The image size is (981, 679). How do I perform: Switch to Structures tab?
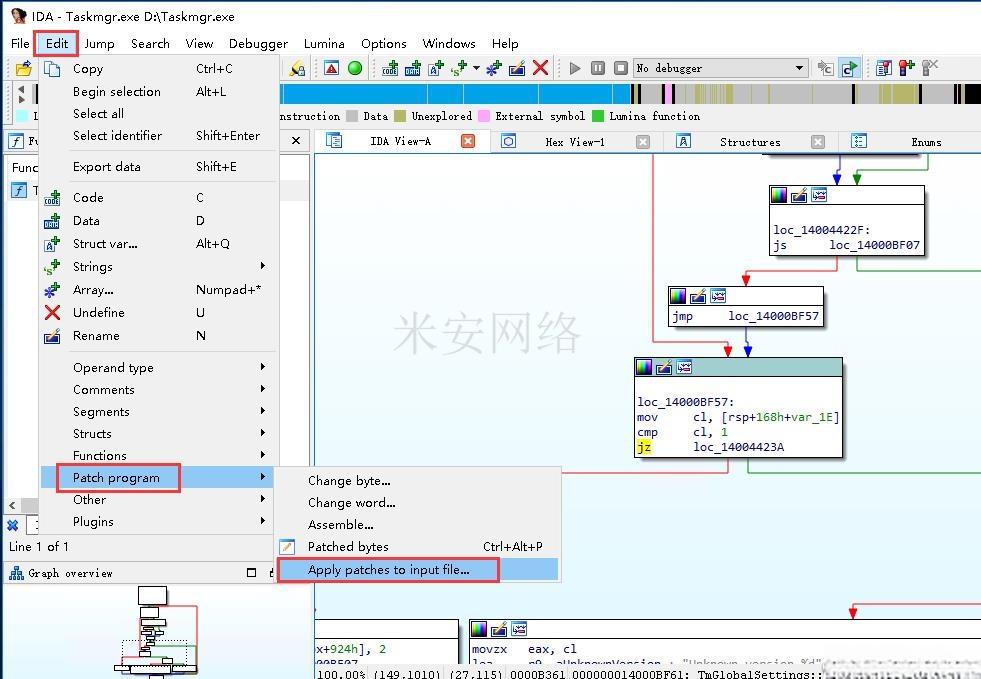[750, 142]
